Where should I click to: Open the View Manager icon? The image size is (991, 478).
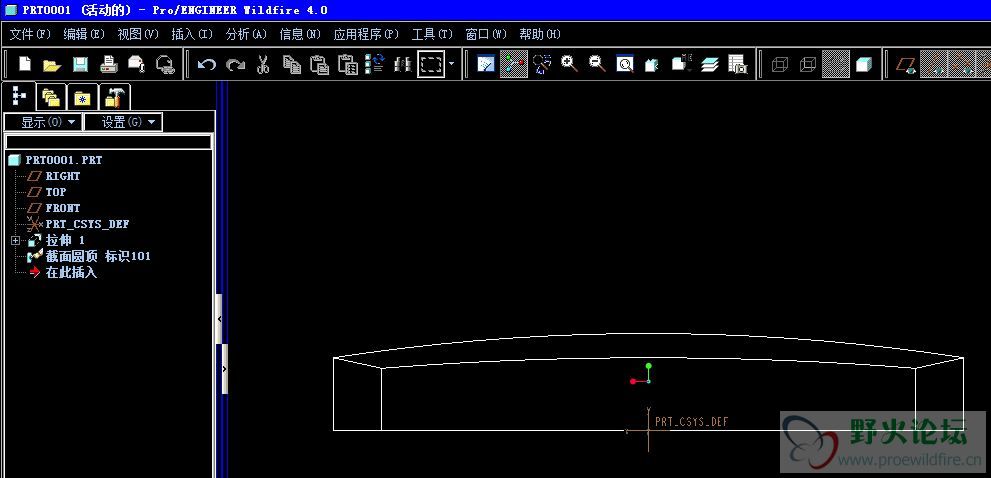point(738,64)
